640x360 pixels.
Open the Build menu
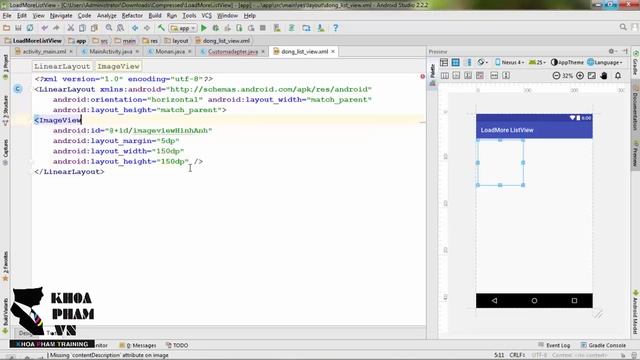155,16
